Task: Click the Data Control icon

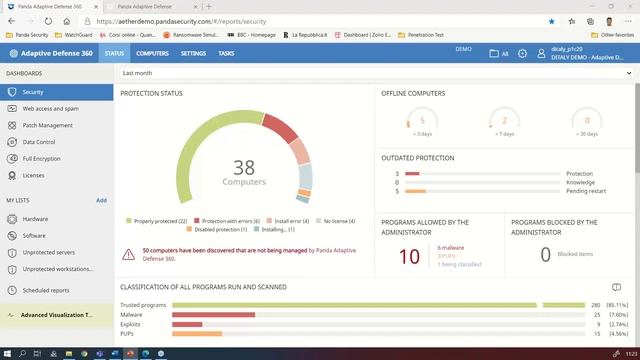Action: 12,142
